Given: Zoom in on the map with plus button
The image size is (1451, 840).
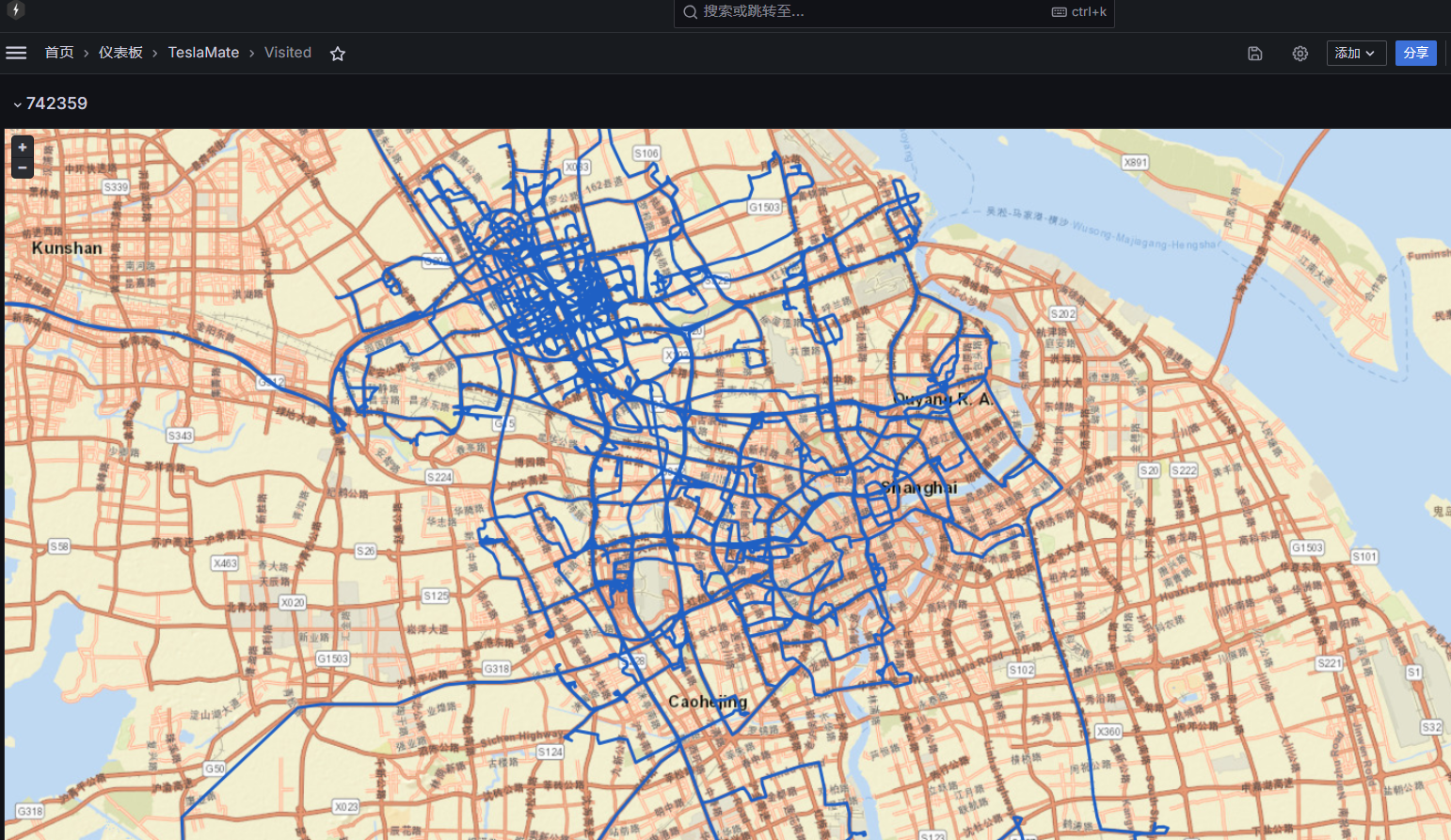Looking at the screenshot, I should (x=23, y=148).
